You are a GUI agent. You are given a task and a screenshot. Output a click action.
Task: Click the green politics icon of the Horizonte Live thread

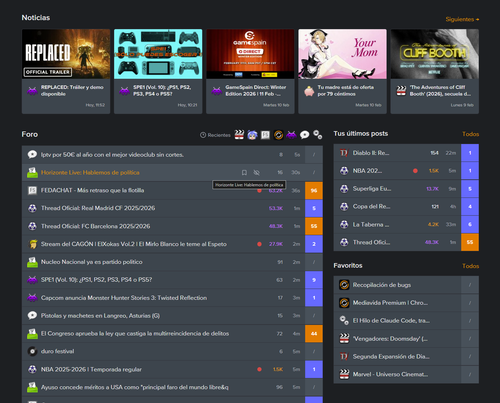(x=32, y=172)
